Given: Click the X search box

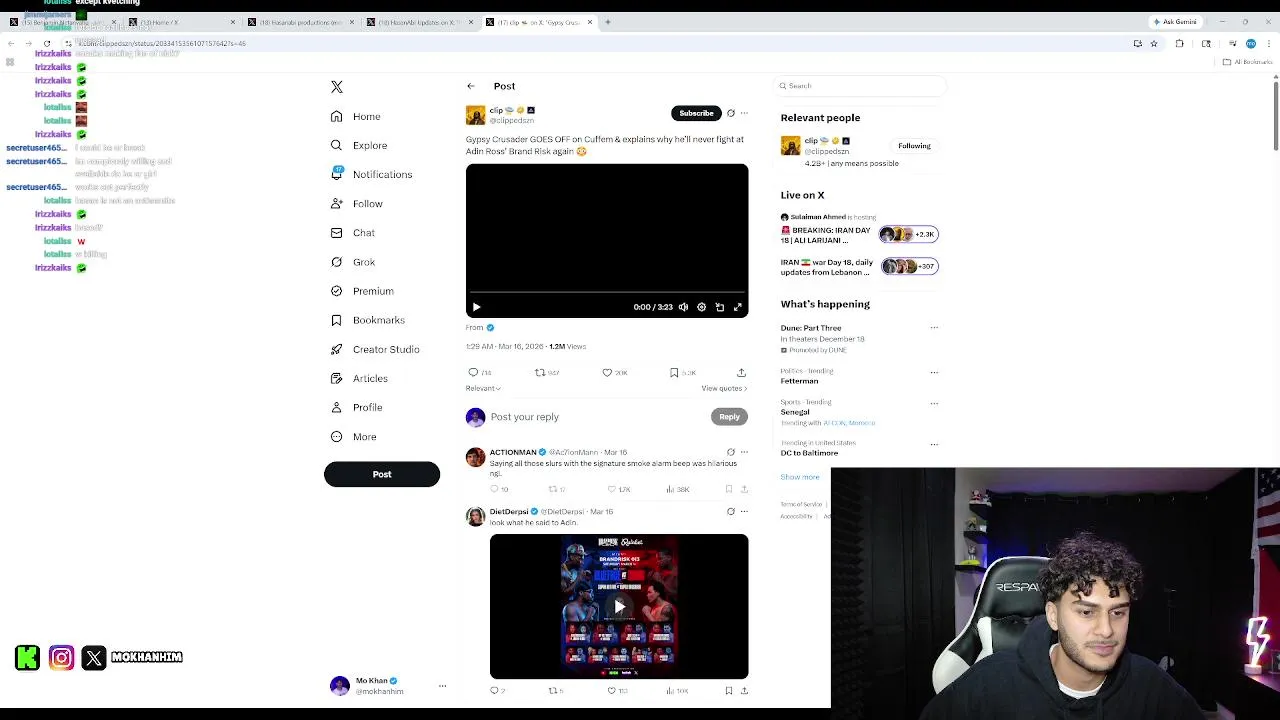Looking at the screenshot, I should 860,86.
